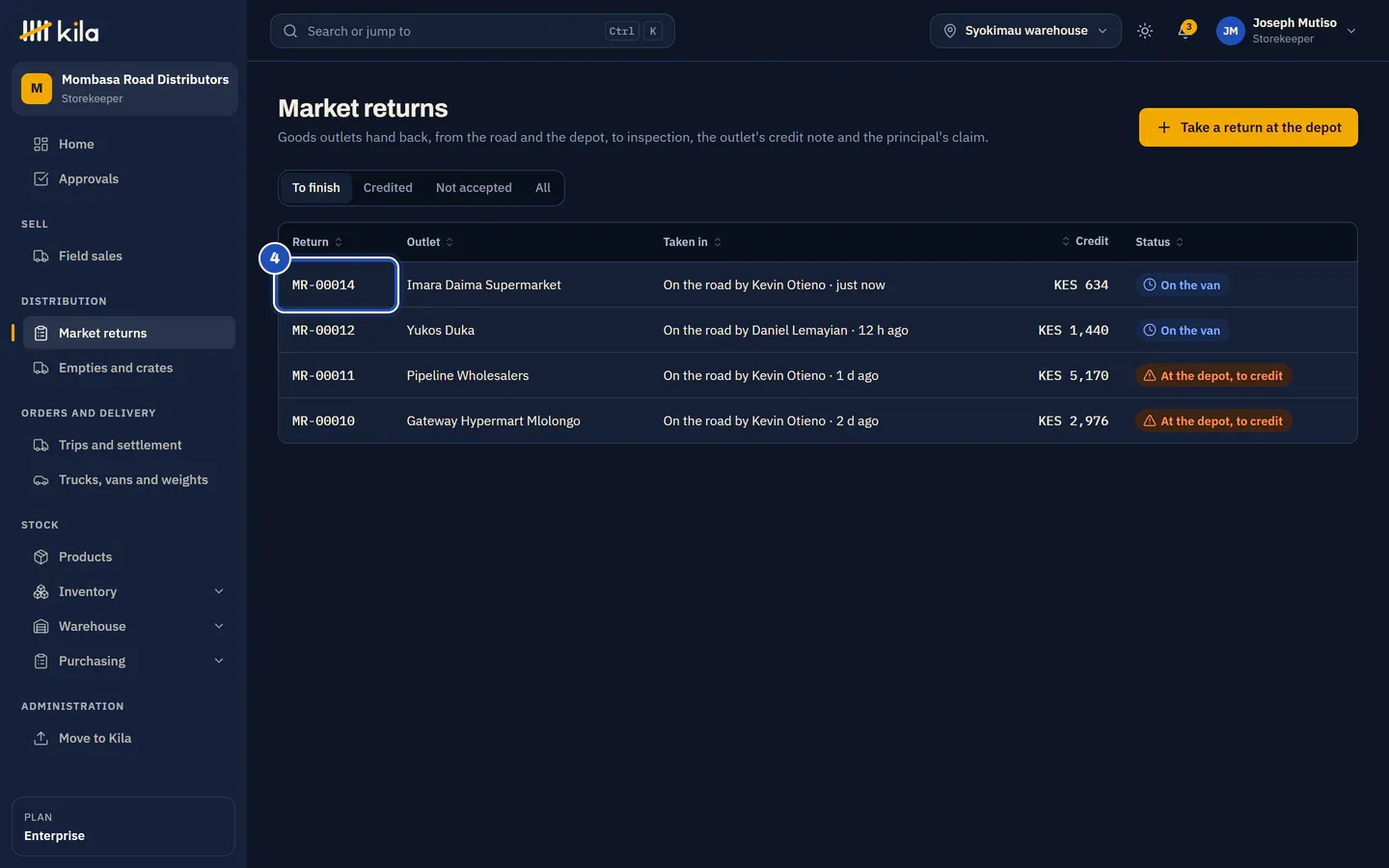This screenshot has height=868, width=1389.
Task: Open the notifications bell
Action: (1185, 31)
